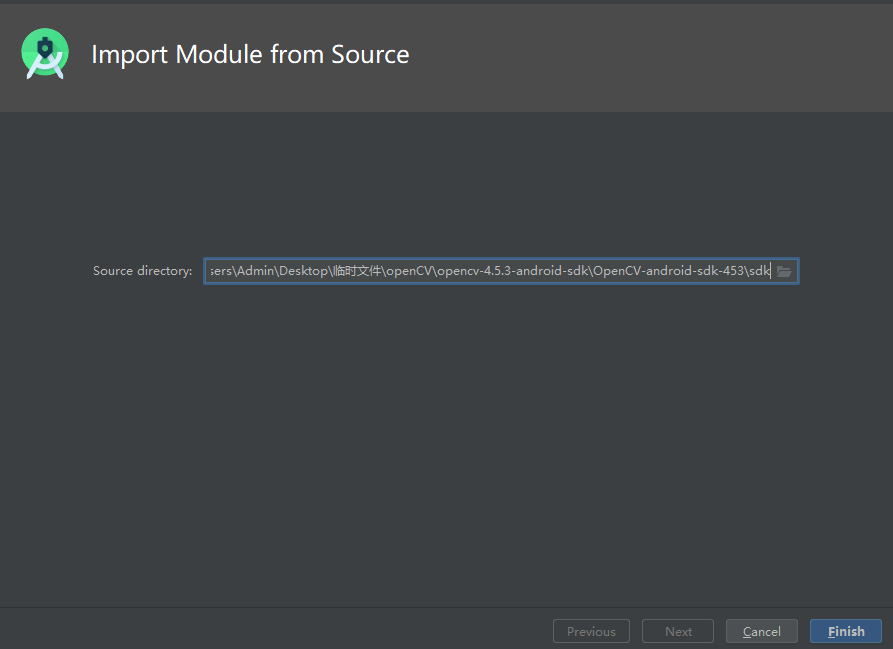Click the Next button
Screen dimensions: 893x649
(x=678, y=631)
